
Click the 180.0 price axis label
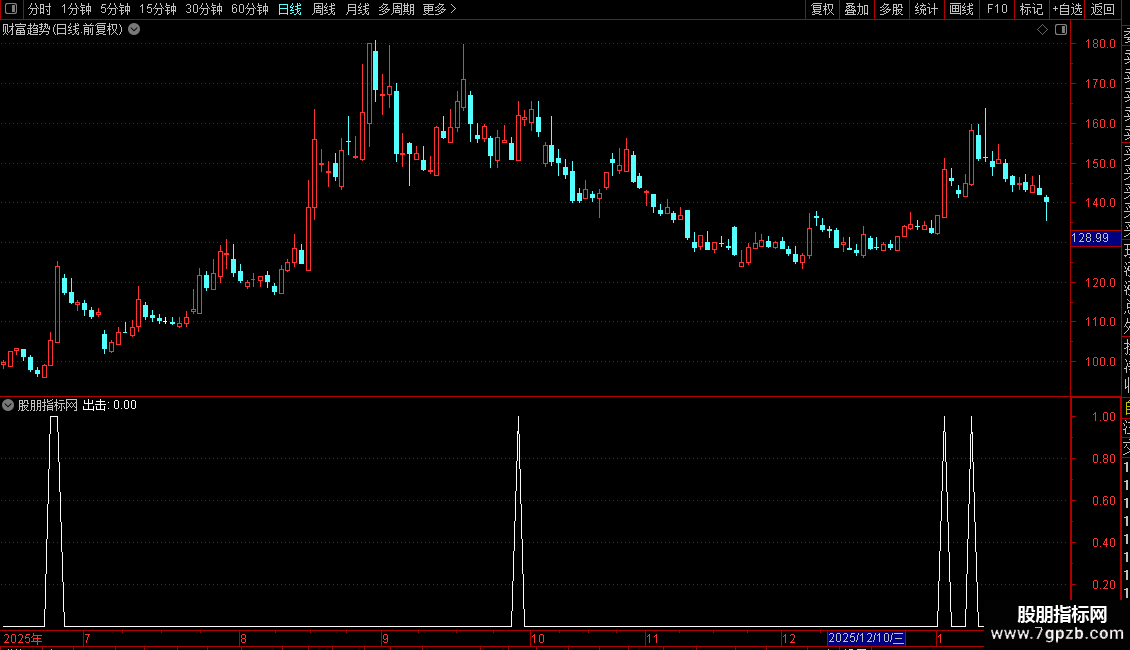[x=1100, y=44]
